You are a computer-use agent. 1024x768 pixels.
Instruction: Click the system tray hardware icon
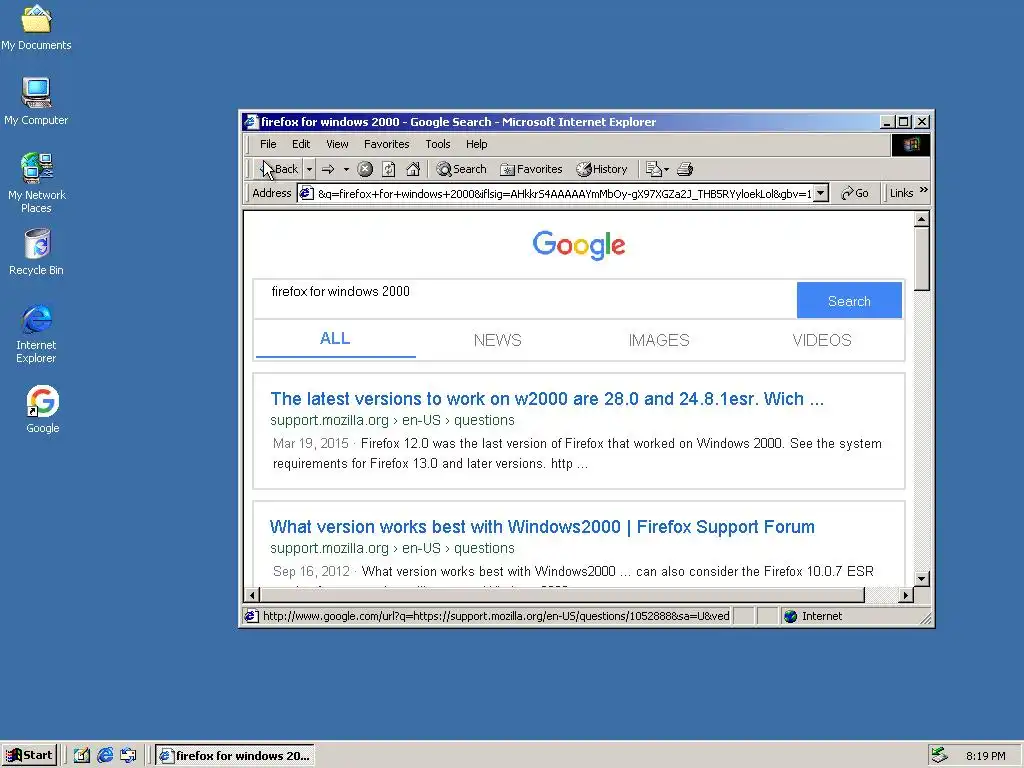939,755
